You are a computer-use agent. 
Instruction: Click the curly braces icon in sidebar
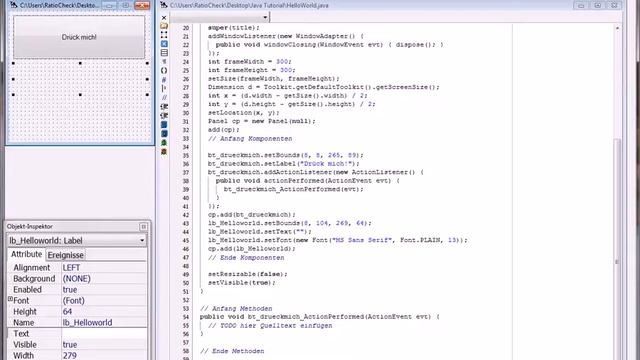164,71
